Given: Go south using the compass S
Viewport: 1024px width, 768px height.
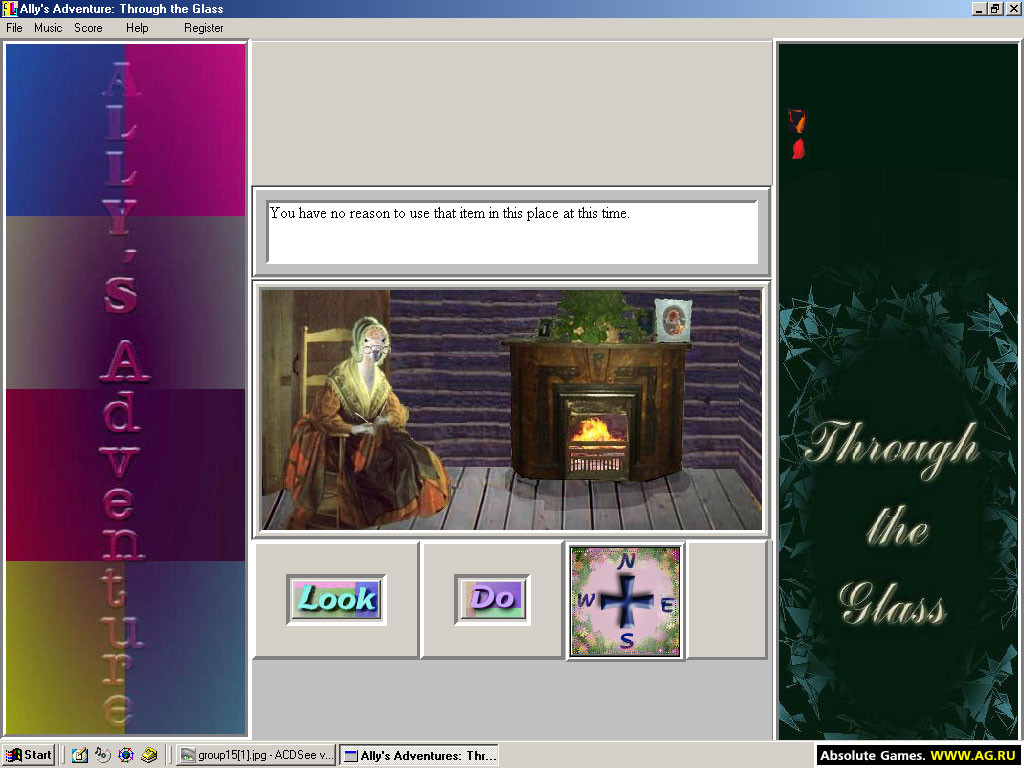Looking at the screenshot, I should pos(626,641).
